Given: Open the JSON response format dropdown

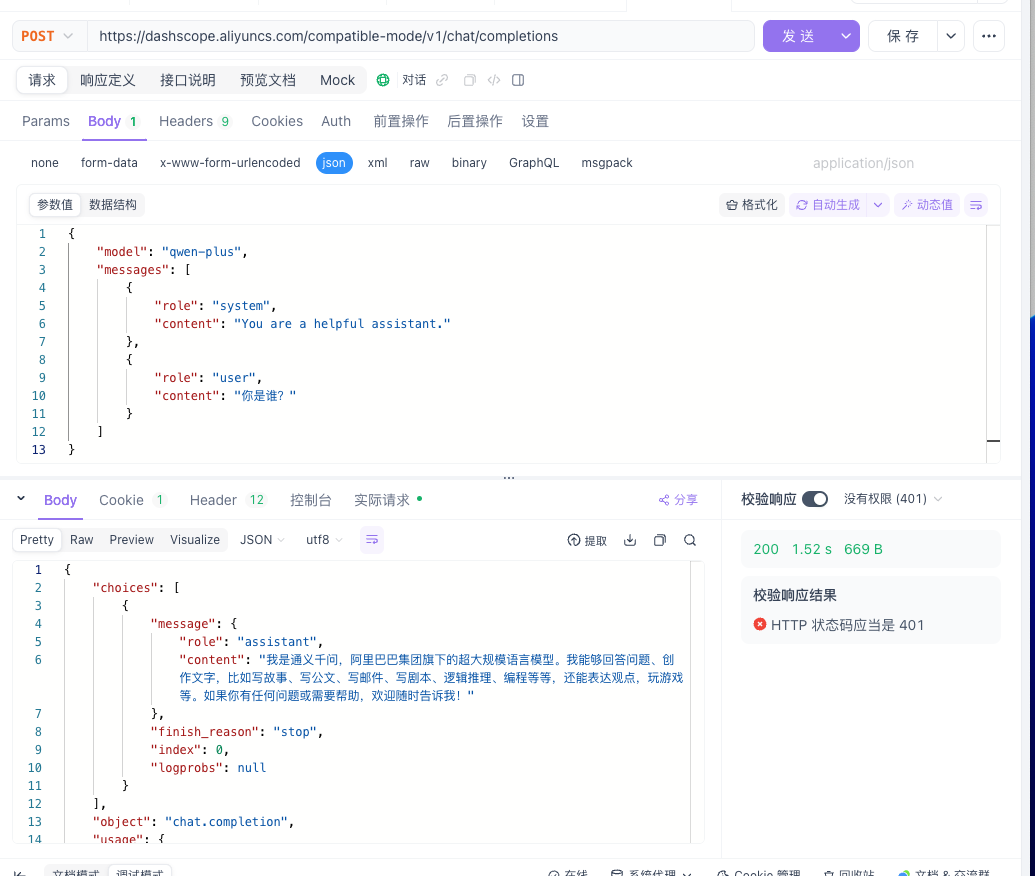Looking at the screenshot, I should point(262,540).
